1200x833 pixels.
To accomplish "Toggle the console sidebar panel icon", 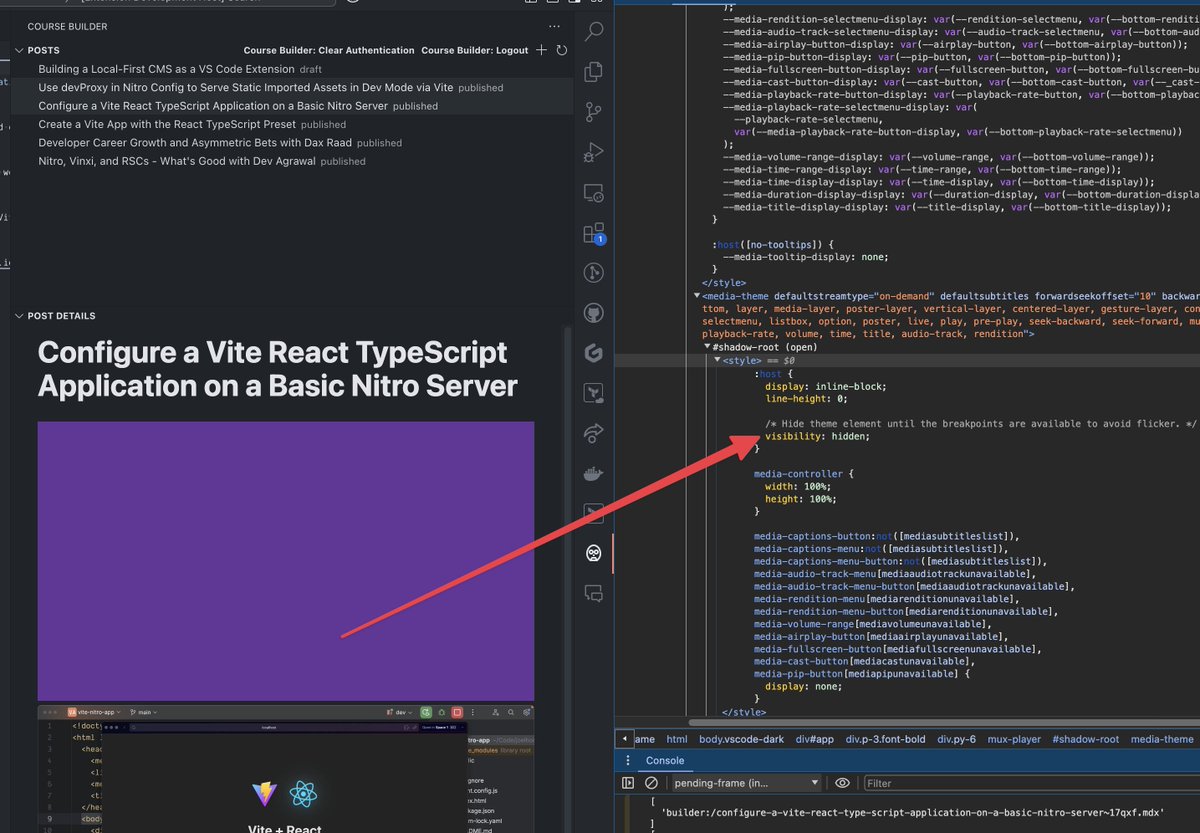I will point(628,783).
